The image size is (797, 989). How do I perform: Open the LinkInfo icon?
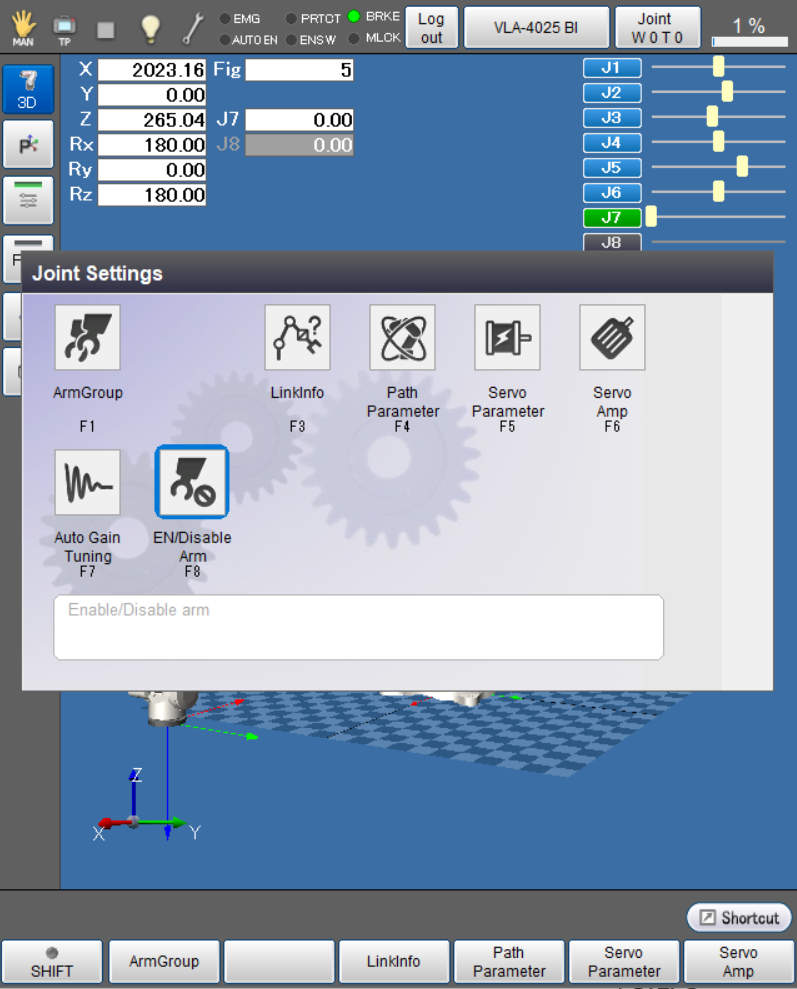pyautogui.click(x=297, y=338)
